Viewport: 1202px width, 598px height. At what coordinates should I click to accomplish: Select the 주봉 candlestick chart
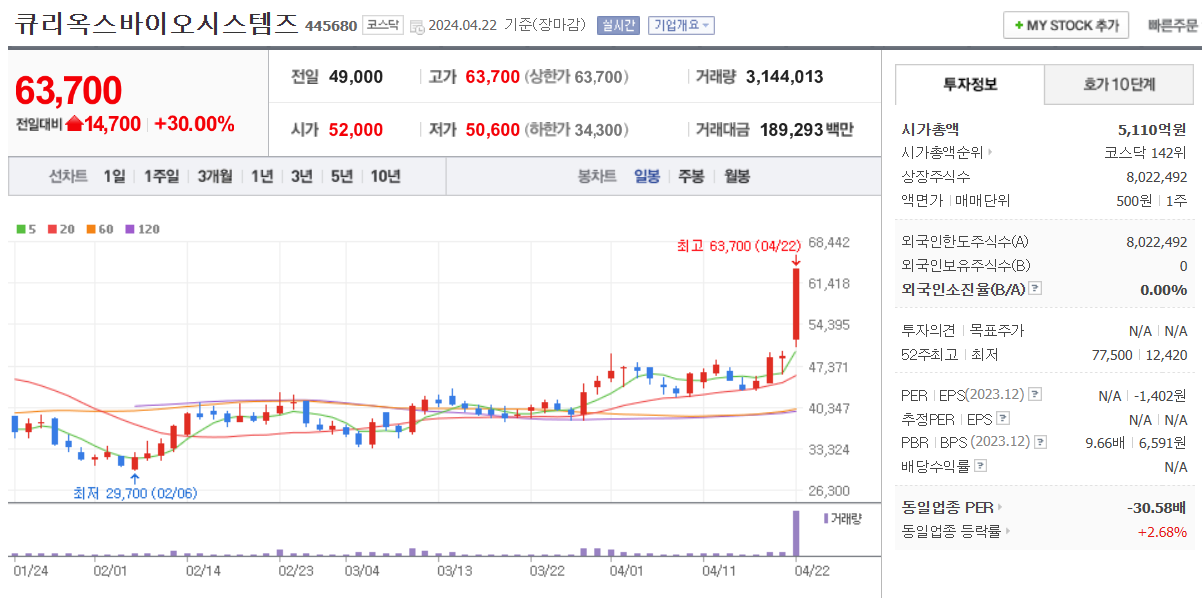coord(692,176)
